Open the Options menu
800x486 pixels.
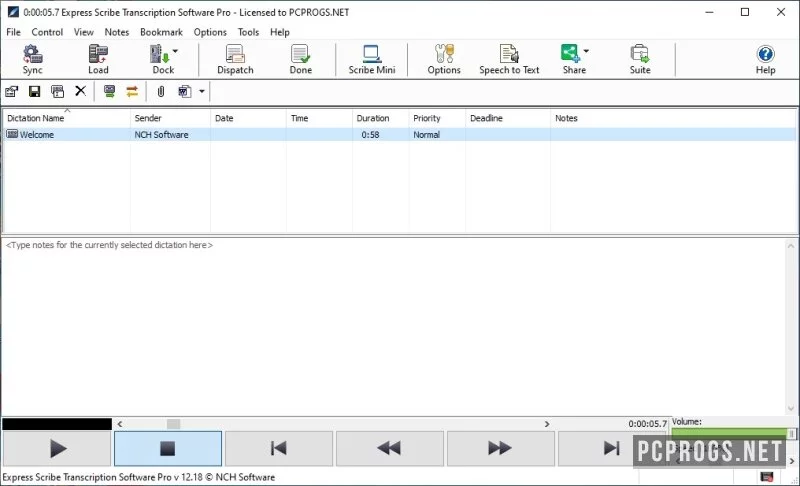point(210,32)
